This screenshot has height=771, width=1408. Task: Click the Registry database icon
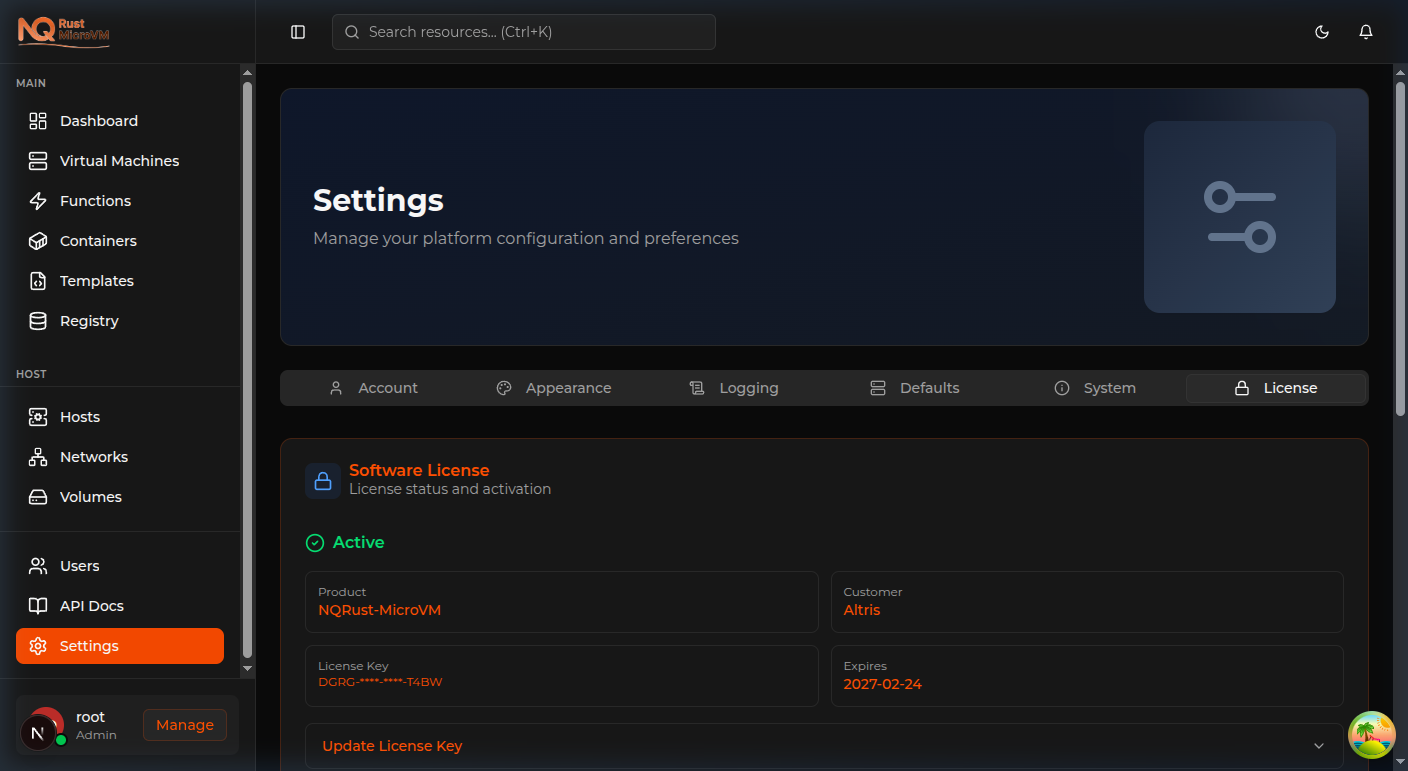coord(37,320)
